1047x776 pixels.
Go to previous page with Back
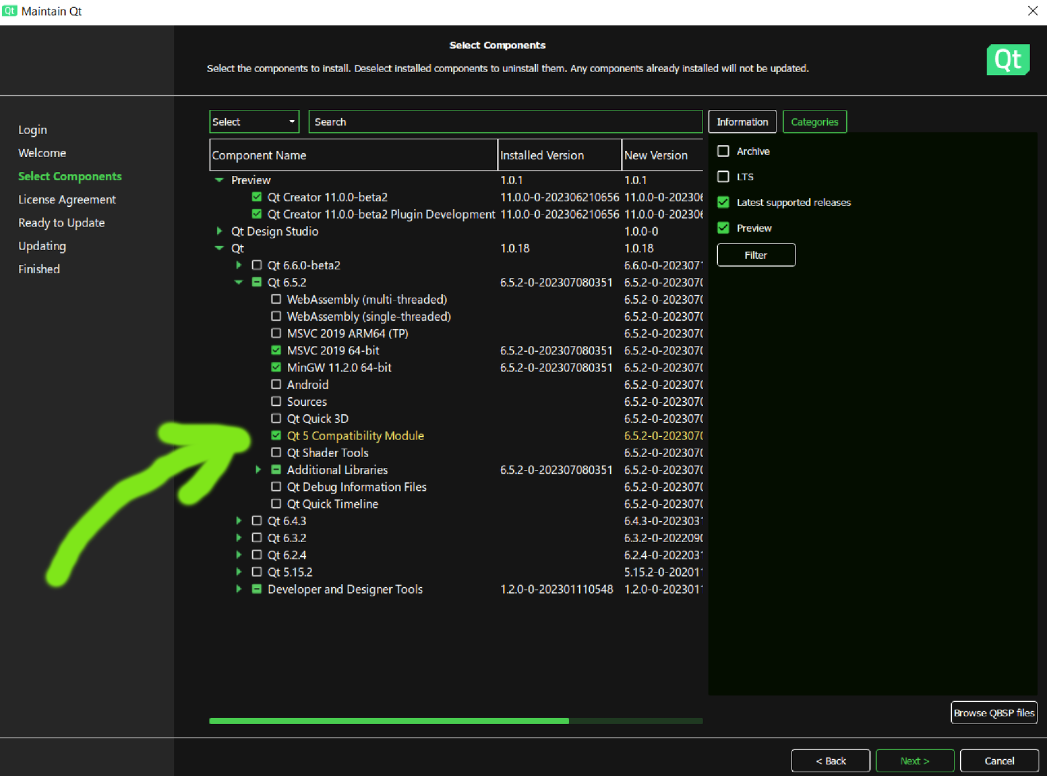coord(830,761)
